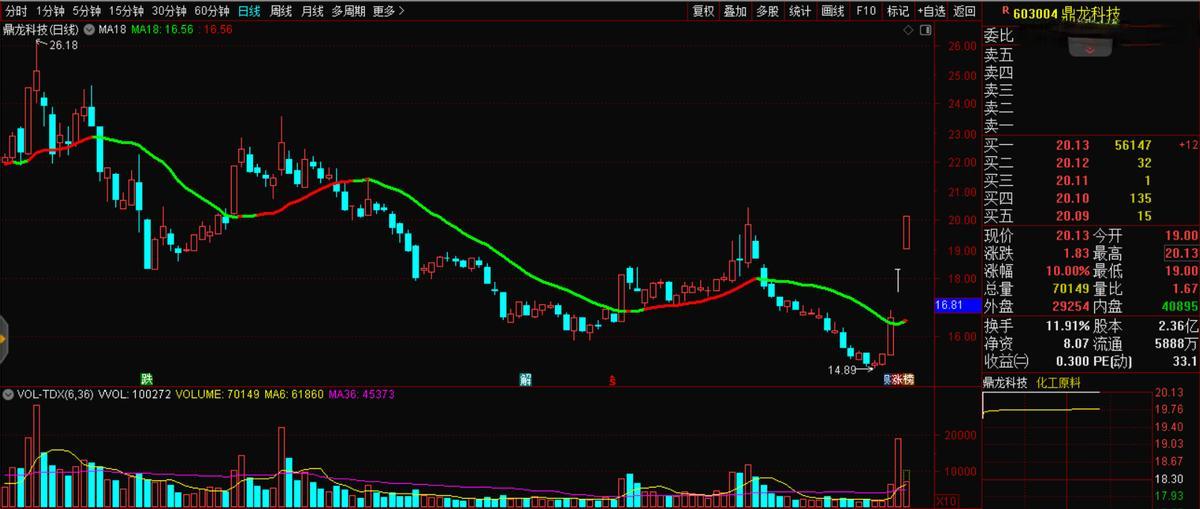Click the green 跌 marker on timeline
1200x509 pixels.
click(147, 379)
